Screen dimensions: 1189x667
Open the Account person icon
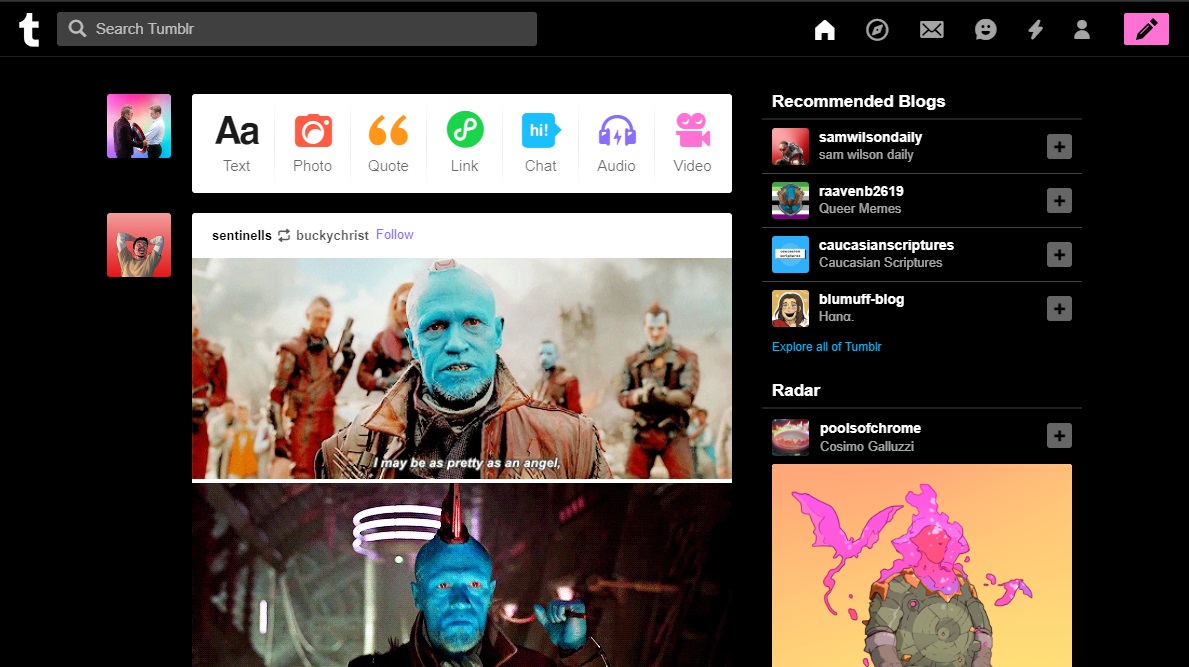1082,30
